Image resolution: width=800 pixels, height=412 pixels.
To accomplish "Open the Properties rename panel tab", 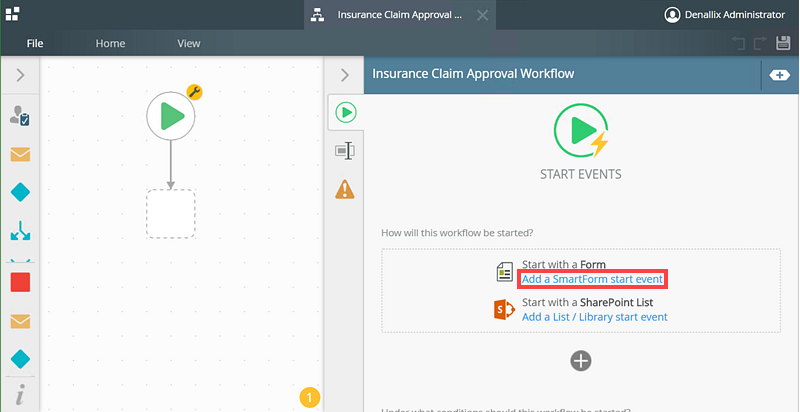I will click(345, 151).
